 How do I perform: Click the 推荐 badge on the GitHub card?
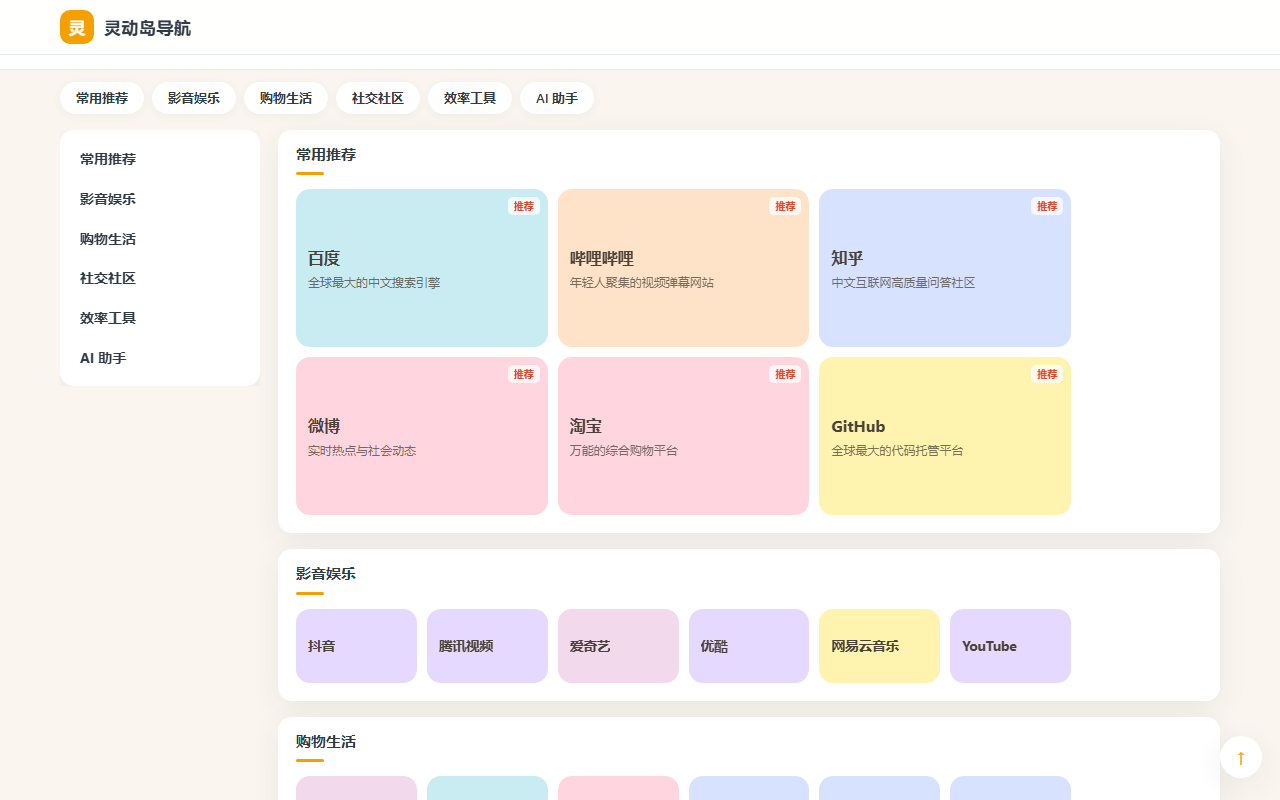point(1047,374)
